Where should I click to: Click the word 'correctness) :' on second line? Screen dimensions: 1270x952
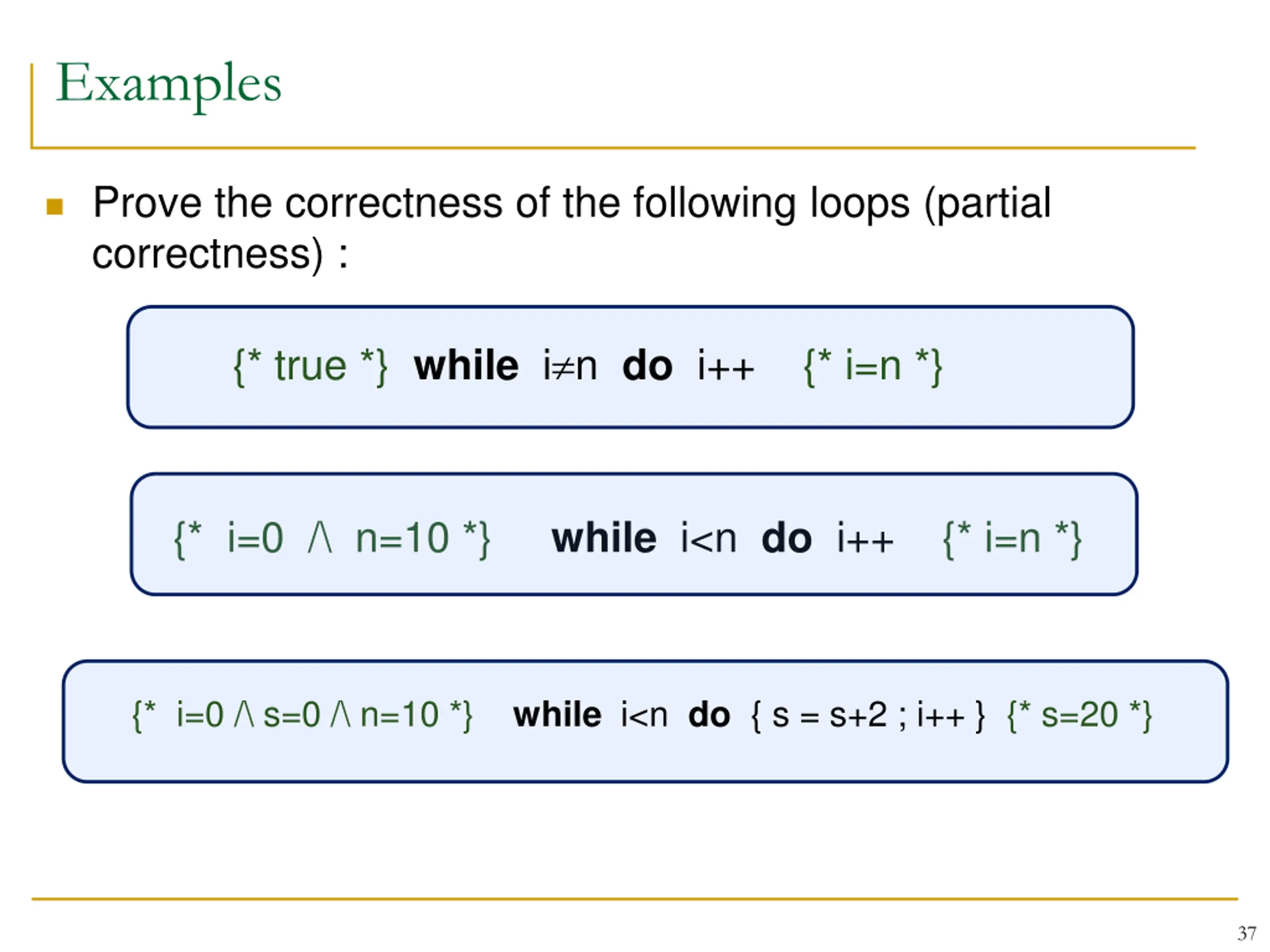point(220,254)
